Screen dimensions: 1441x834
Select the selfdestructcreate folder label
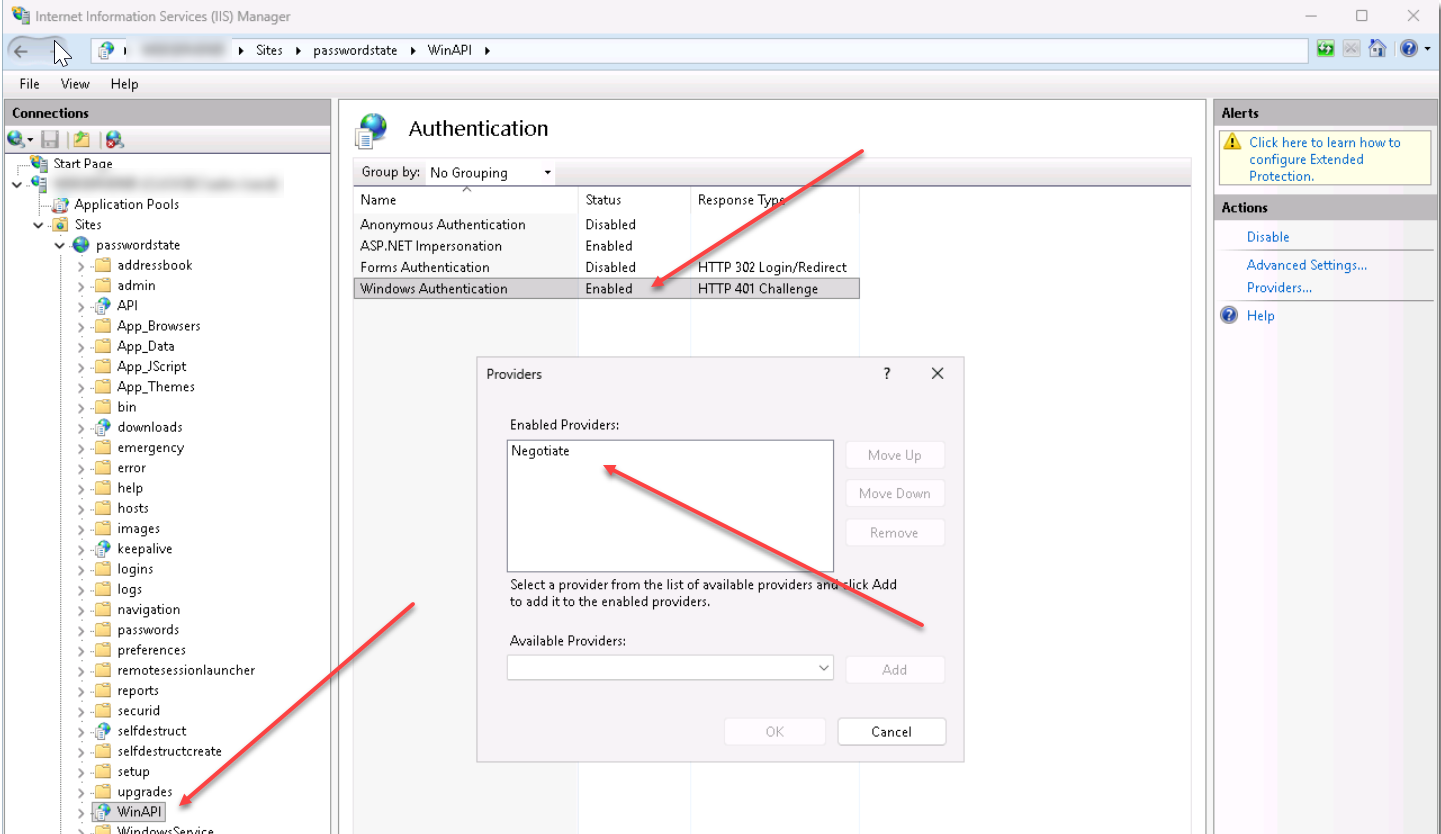pos(170,751)
